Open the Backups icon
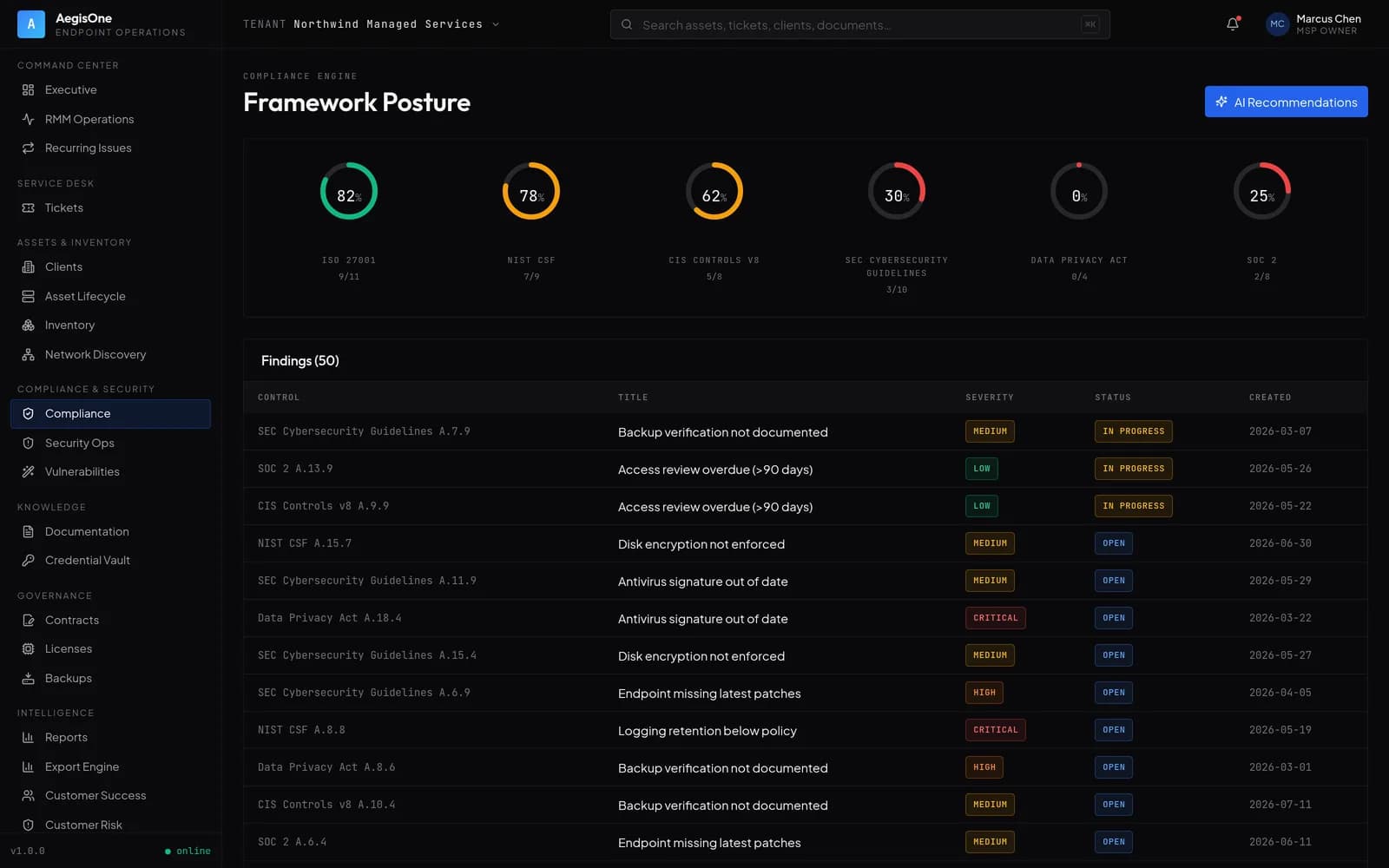Screen dimensions: 1389x868 pyautogui.click(x=28, y=679)
